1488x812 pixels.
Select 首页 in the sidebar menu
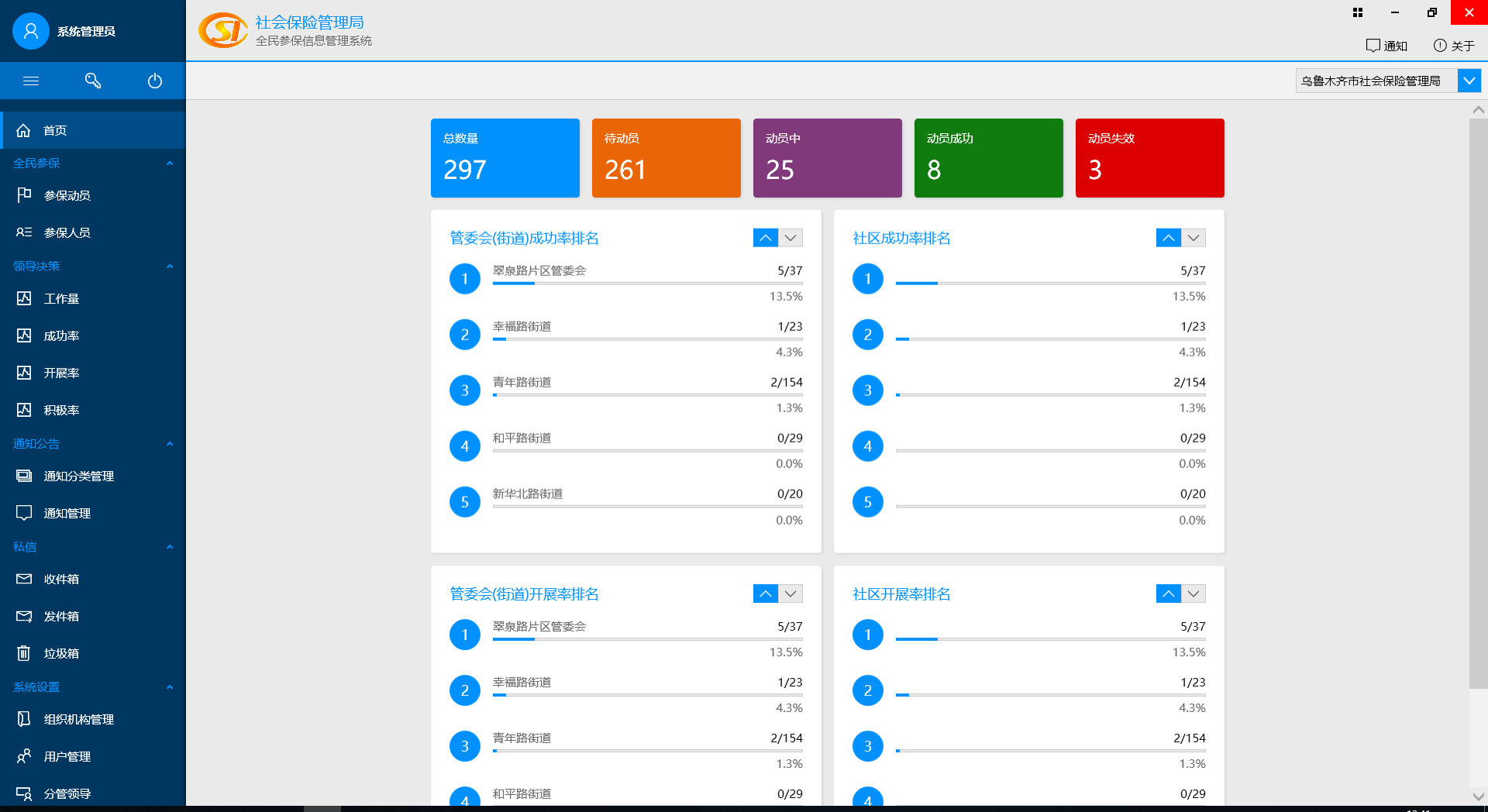click(x=54, y=130)
